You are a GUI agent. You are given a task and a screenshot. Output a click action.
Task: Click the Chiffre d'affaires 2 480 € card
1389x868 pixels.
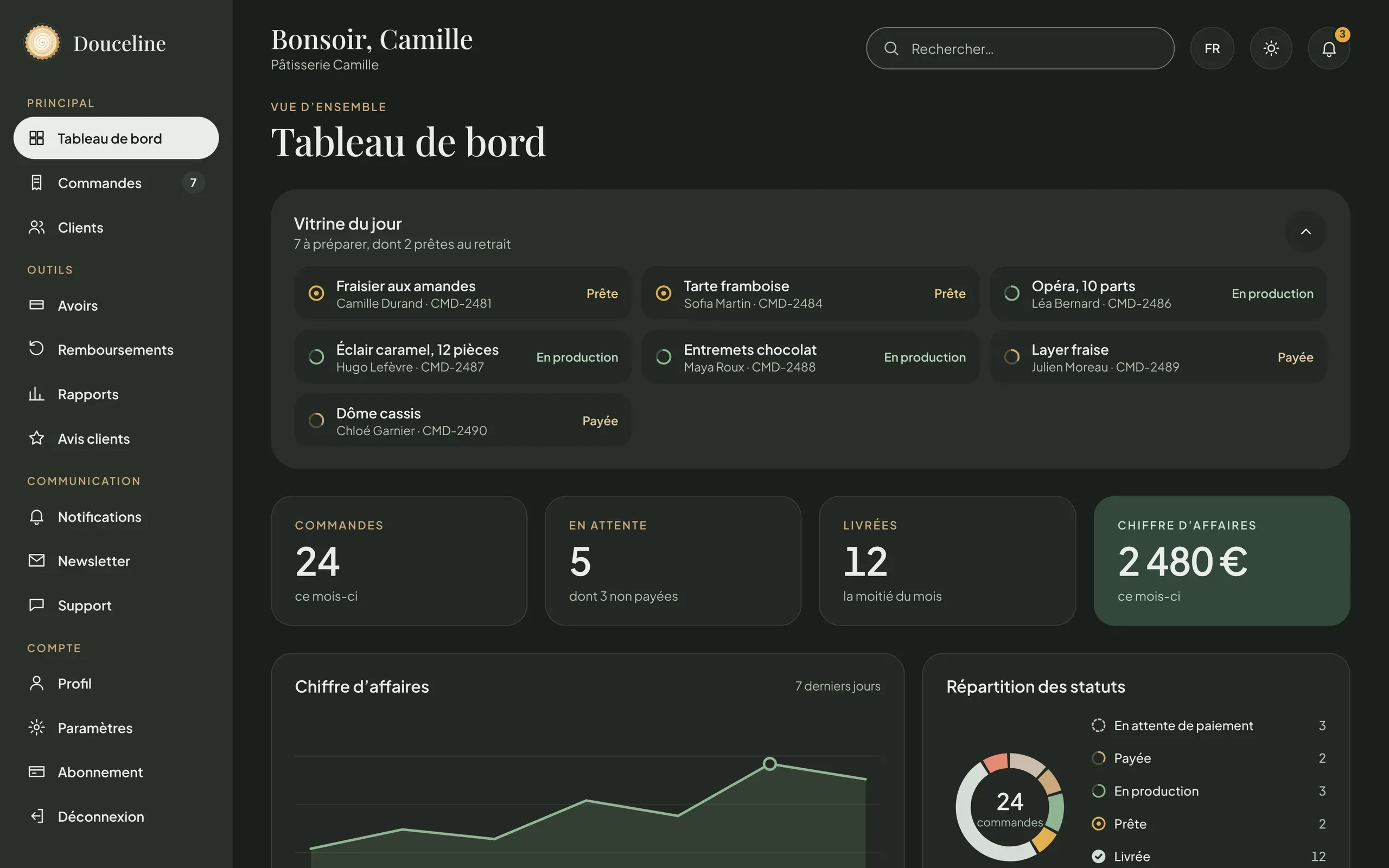click(x=1221, y=561)
